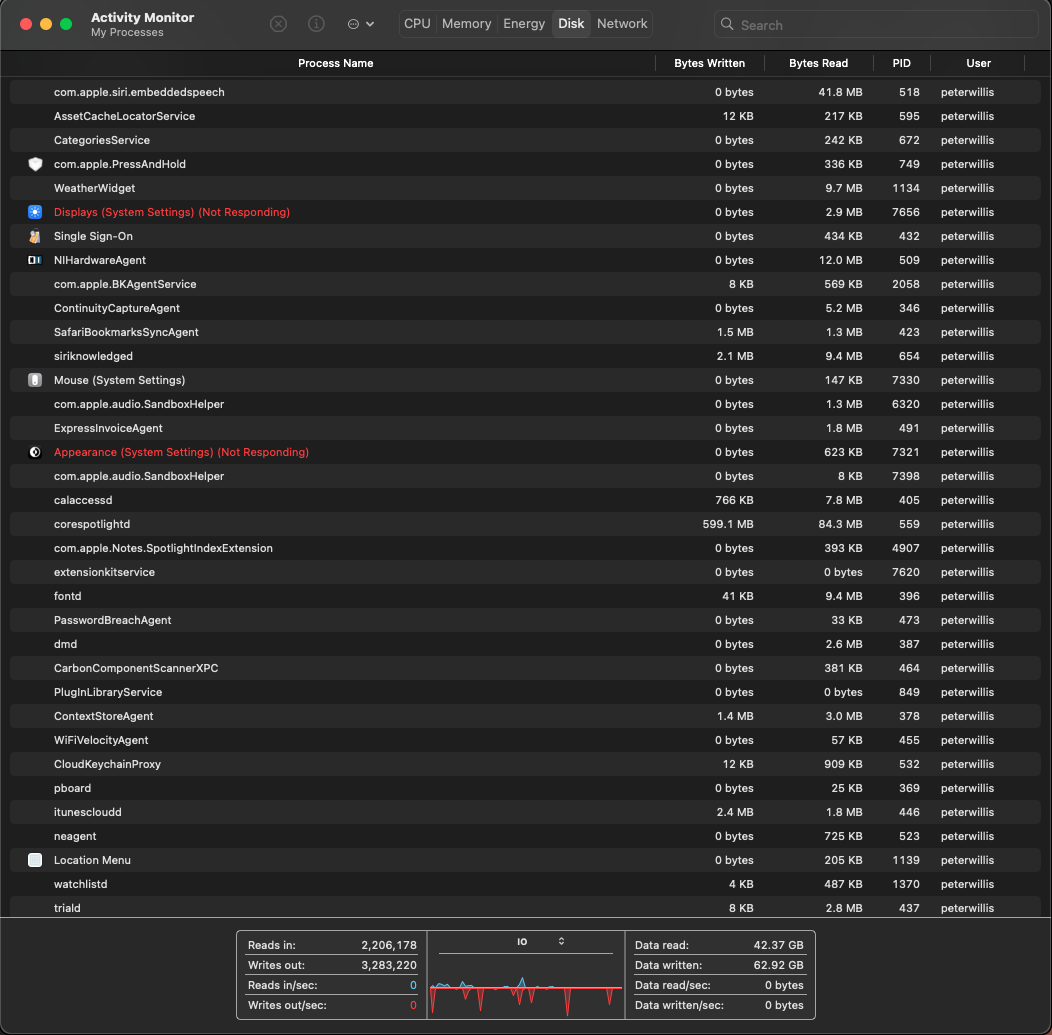Focus the Search field
Image resolution: width=1052 pixels, height=1035 pixels.
(x=876, y=25)
